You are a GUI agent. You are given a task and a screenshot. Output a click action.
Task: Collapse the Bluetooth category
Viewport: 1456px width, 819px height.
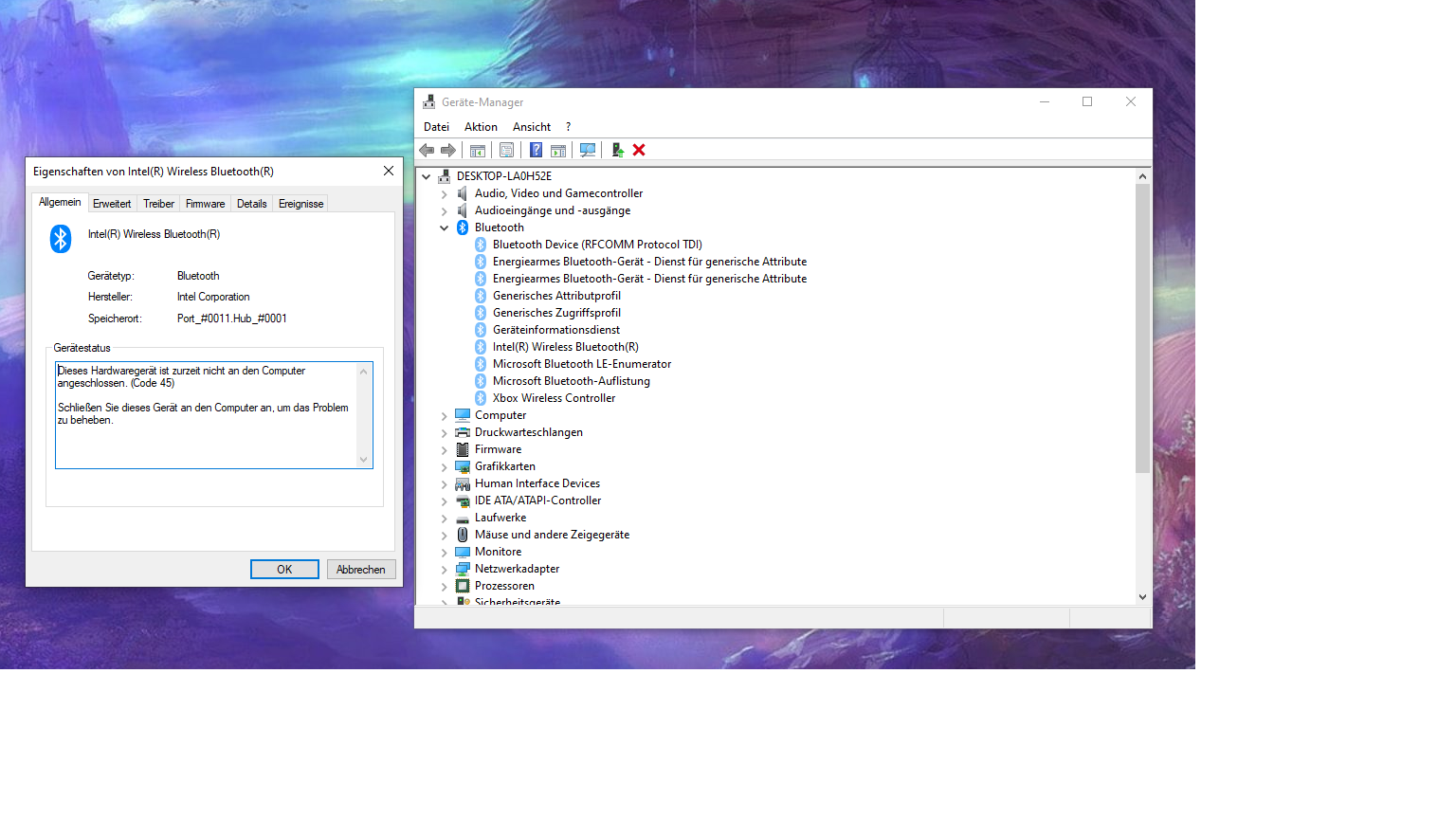[x=445, y=227]
